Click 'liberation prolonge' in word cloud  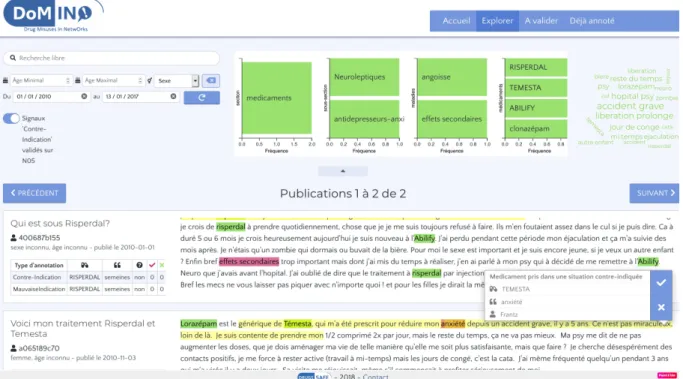click(634, 116)
